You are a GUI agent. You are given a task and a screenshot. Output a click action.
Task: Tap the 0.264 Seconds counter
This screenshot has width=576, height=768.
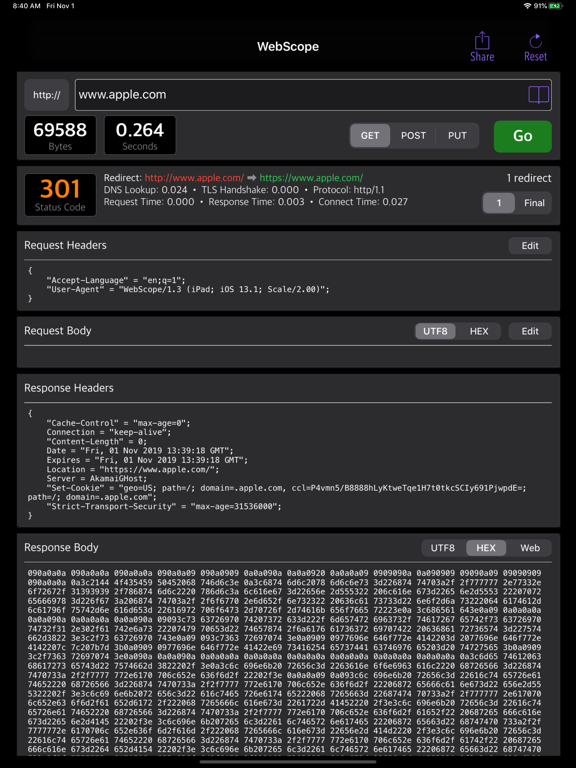pyautogui.click(x=140, y=135)
